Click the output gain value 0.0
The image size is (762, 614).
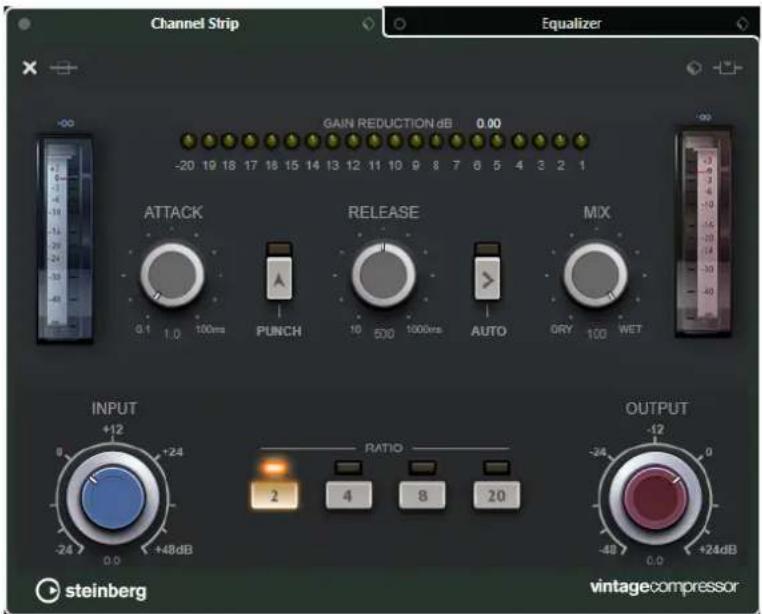click(x=655, y=561)
